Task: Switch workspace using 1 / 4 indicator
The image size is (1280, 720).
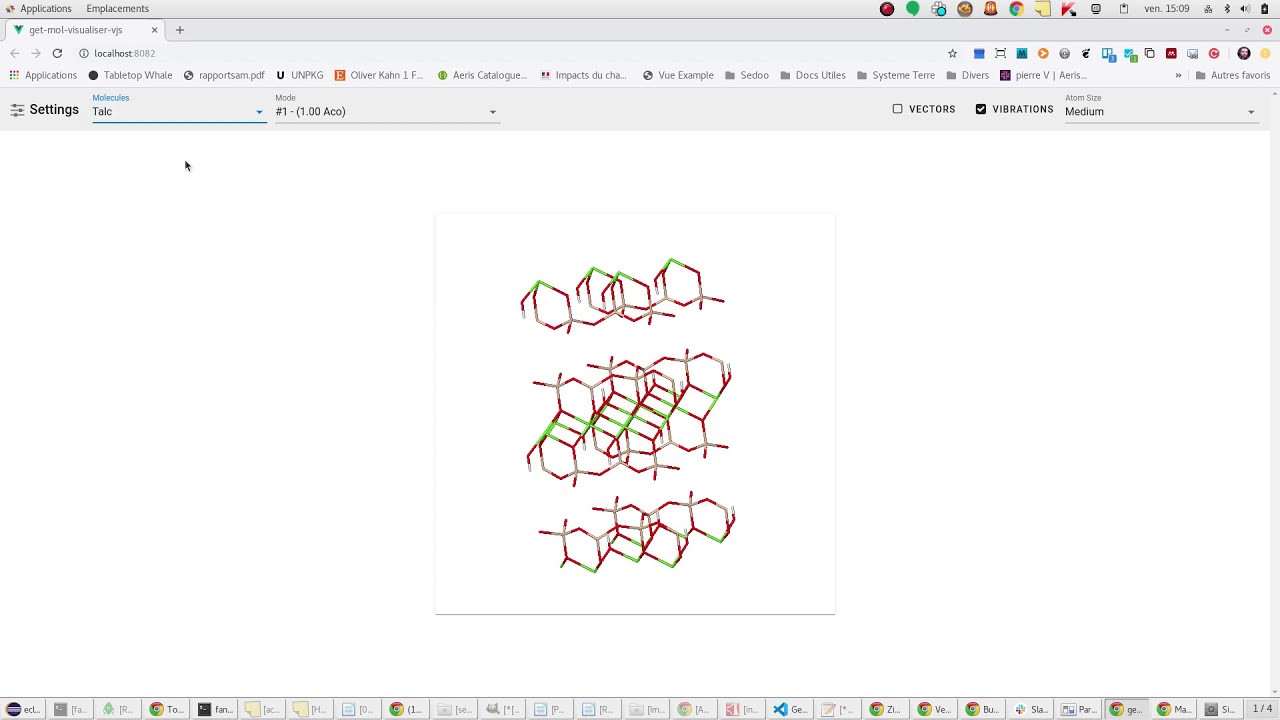Action: click(x=1262, y=709)
